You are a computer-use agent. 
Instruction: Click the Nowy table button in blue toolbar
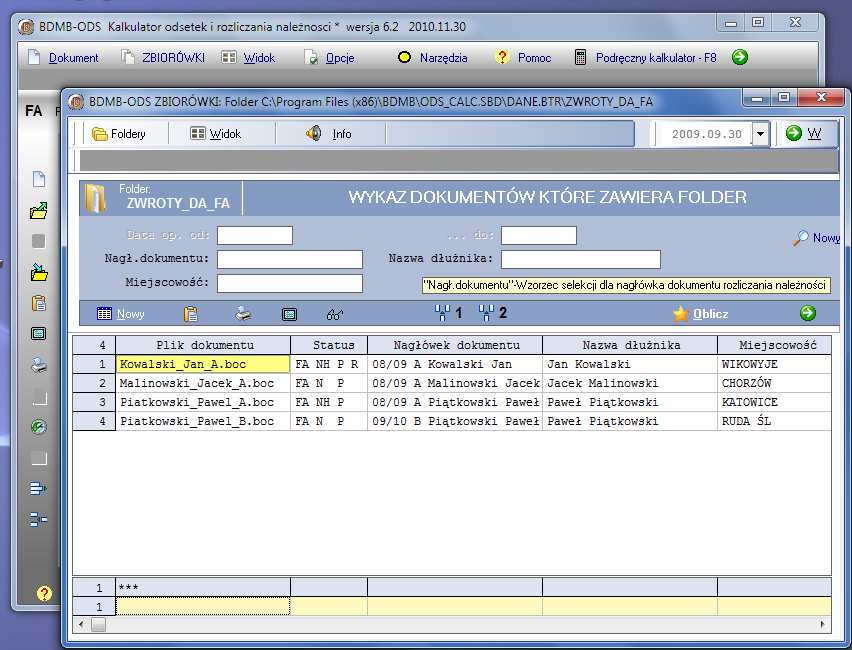point(120,314)
